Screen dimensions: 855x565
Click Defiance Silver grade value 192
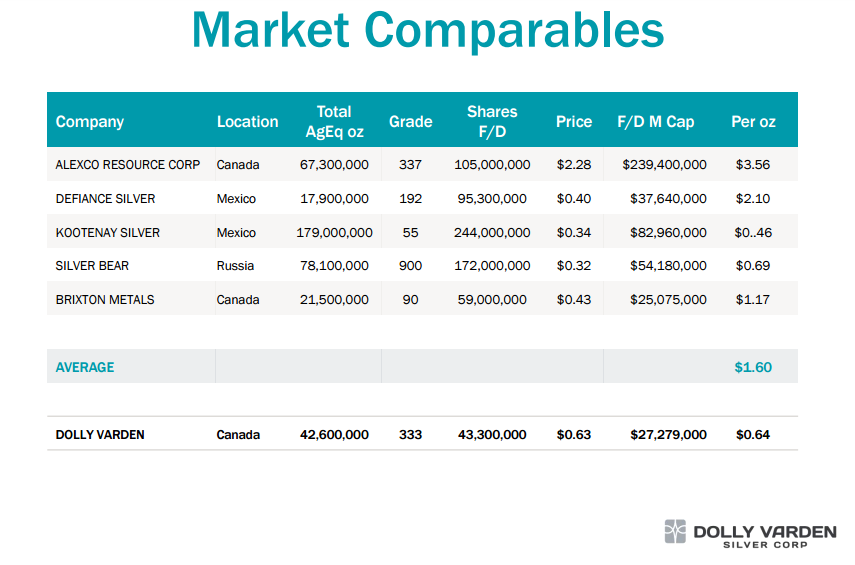tap(411, 199)
